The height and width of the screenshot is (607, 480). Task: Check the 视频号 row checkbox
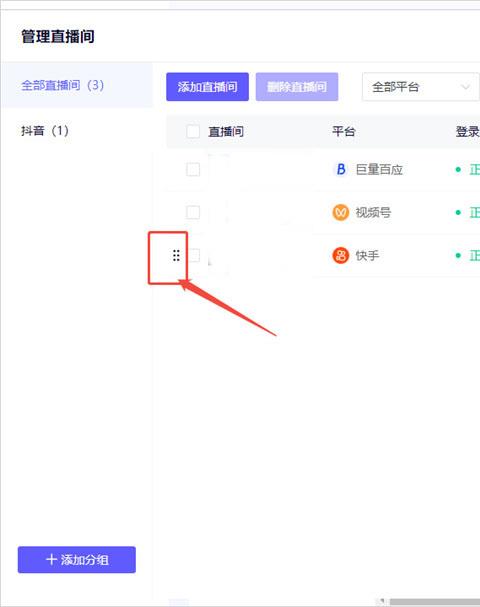[193, 212]
